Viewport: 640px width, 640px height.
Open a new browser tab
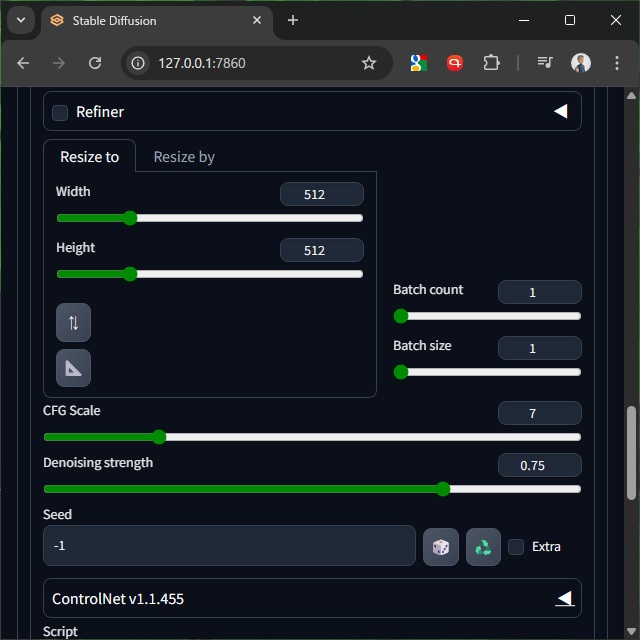pos(293,20)
